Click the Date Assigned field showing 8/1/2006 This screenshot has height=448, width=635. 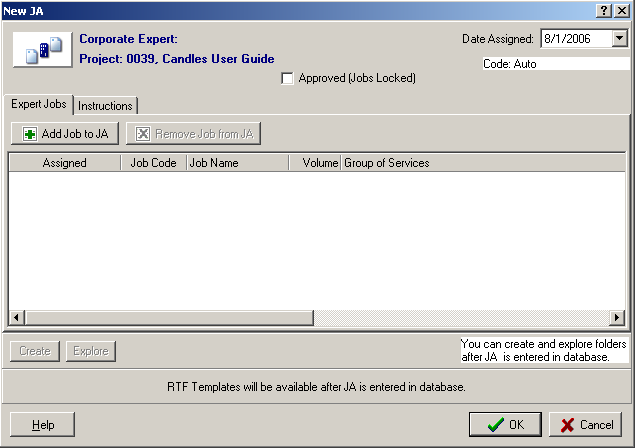point(575,39)
